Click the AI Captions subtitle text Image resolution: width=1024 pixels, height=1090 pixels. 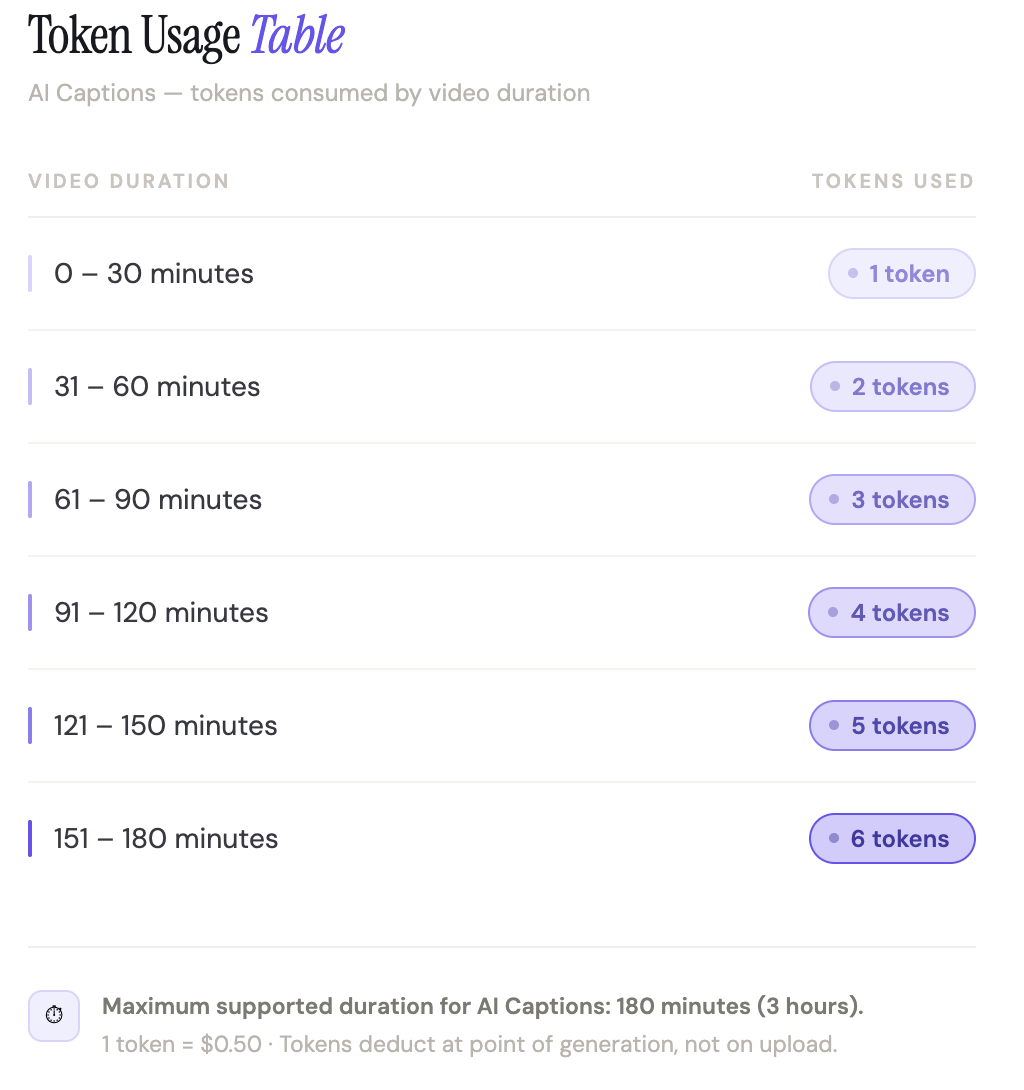pos(309,94)
